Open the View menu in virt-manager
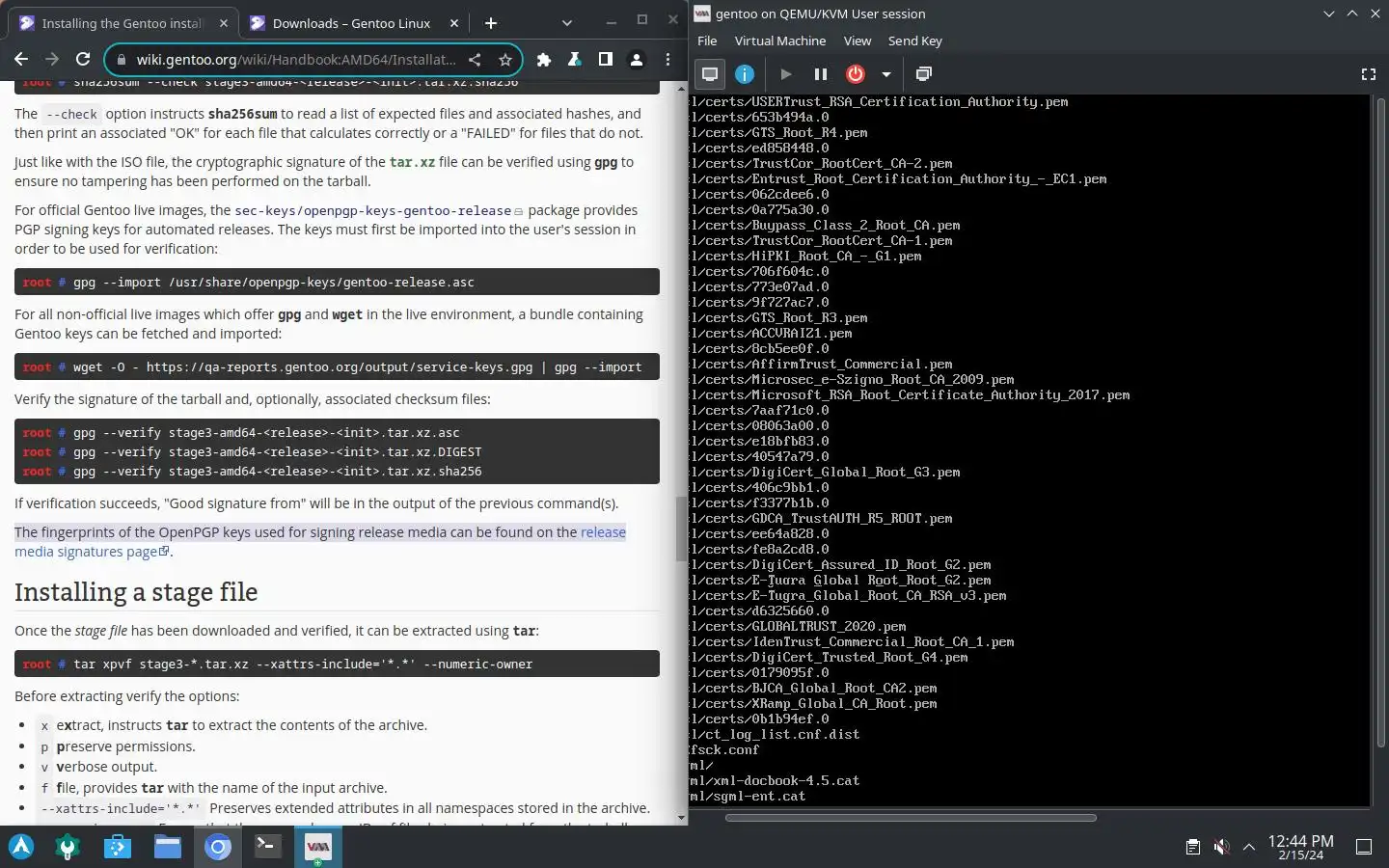The image size is (1389, 868). click(858, 41)
